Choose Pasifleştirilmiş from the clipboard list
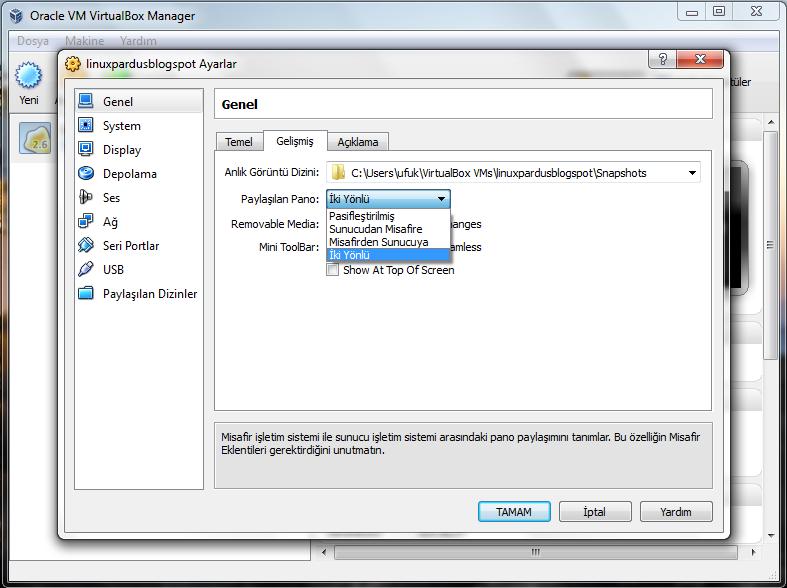 388,216
